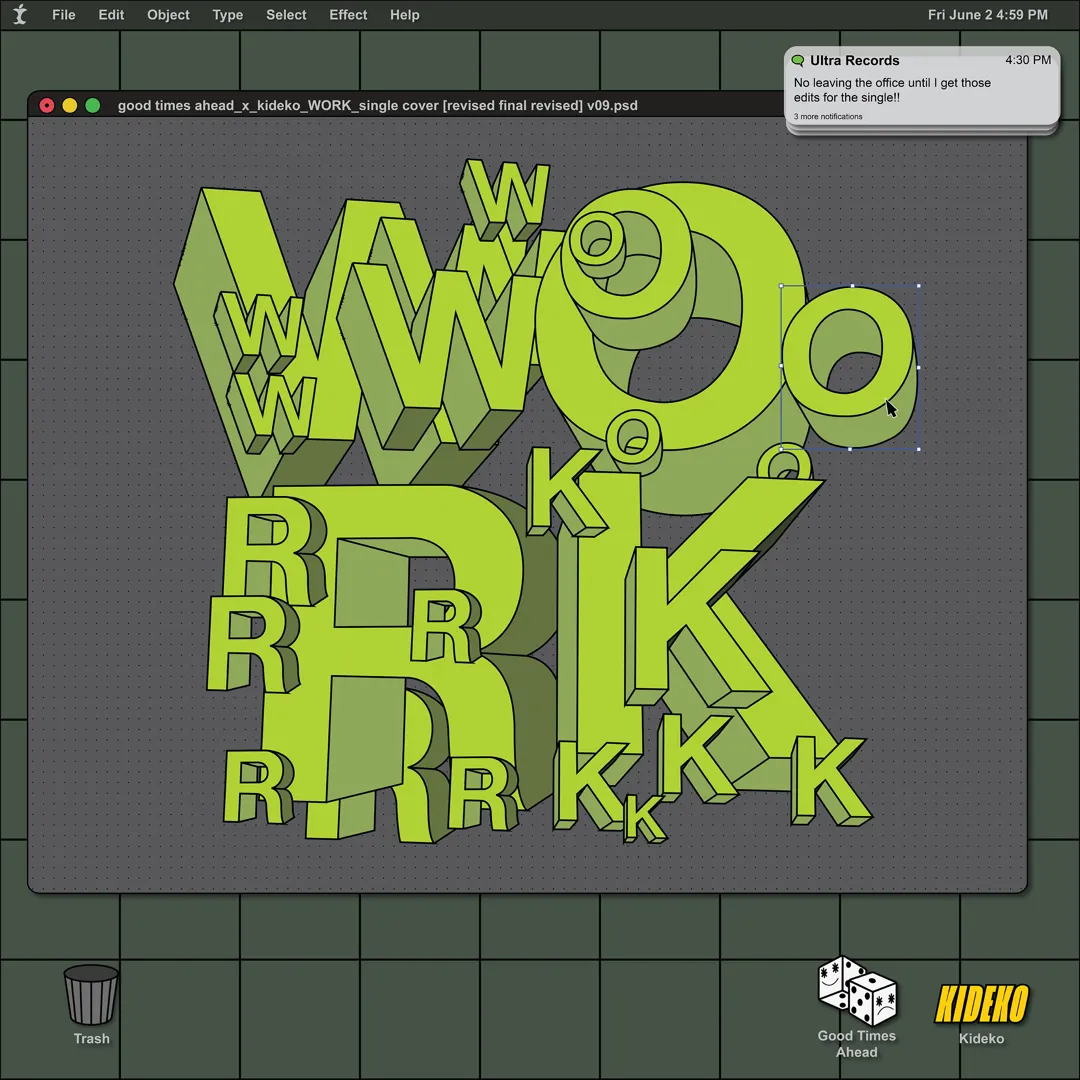1080x1080 pixels.
Task: Expand the '3 more notifications' link
Action: click(828, 117)
